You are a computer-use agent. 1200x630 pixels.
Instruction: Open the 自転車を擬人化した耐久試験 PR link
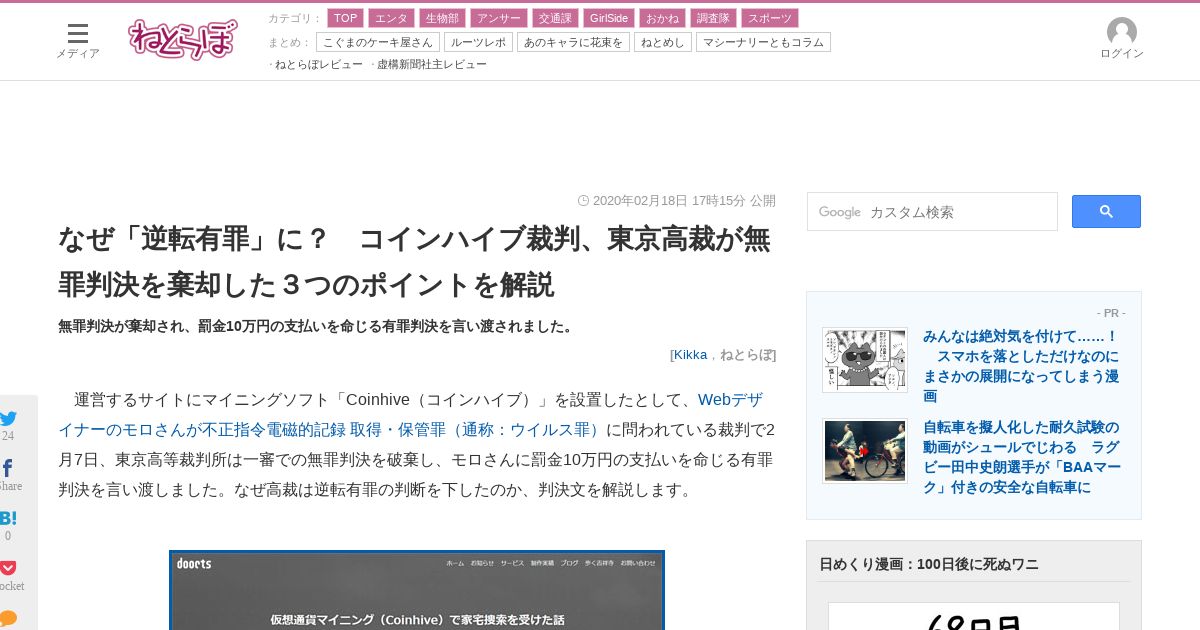click(1022, 457)
